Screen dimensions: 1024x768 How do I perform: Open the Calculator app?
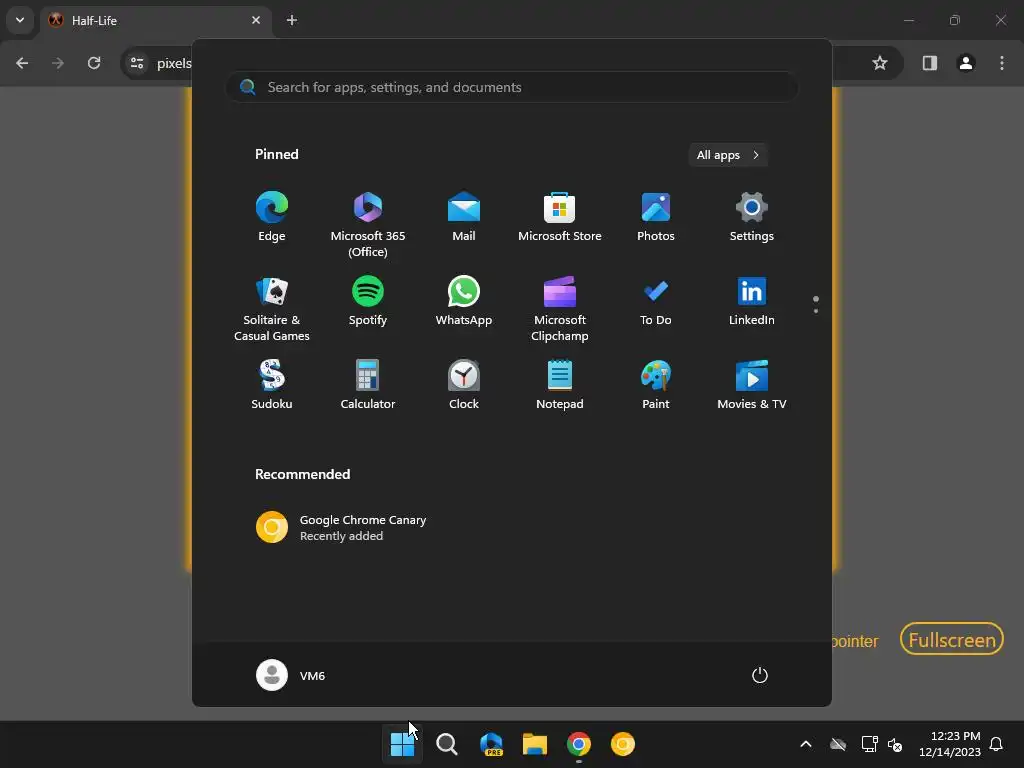368,385
